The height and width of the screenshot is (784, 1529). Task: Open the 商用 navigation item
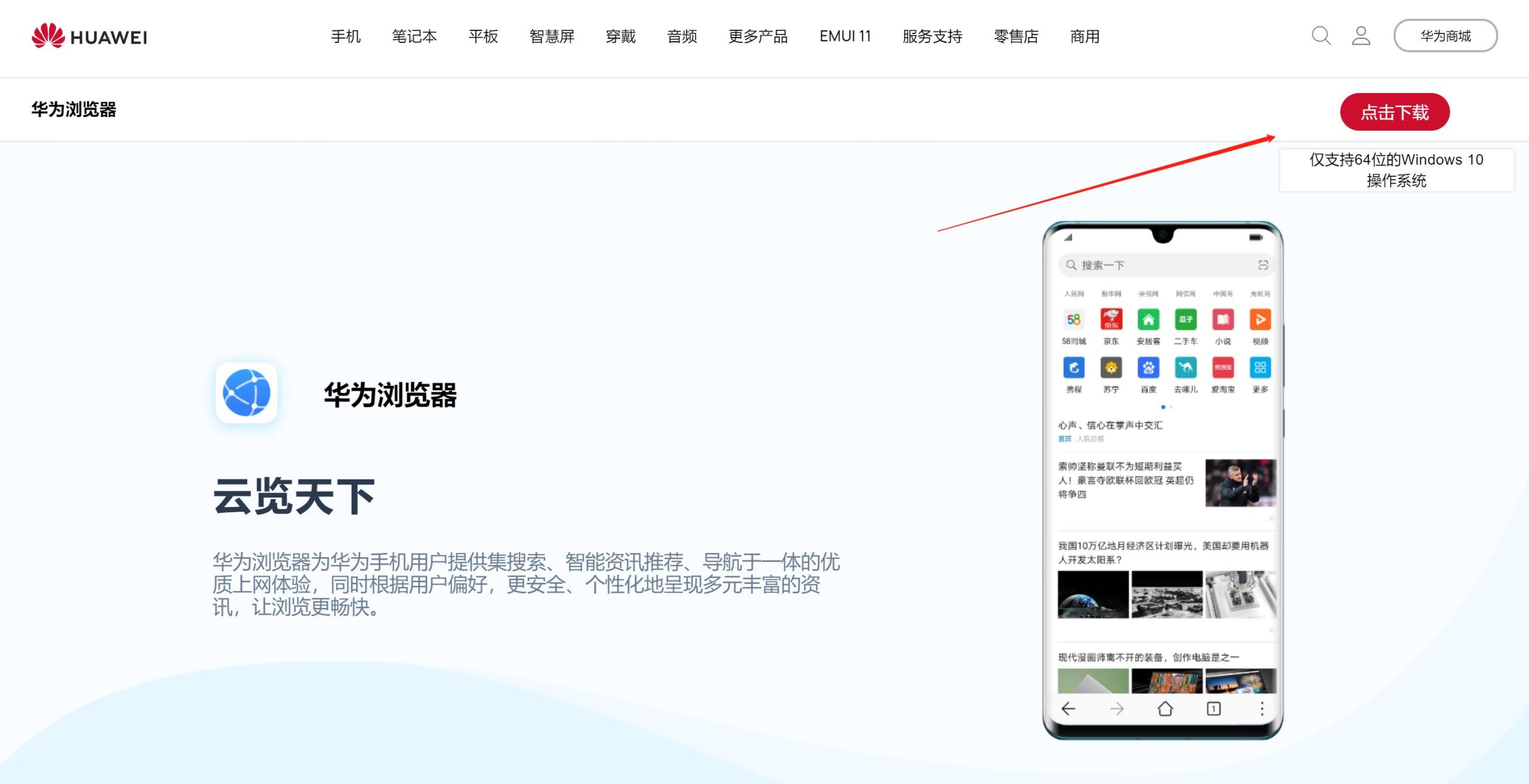tap(1085, 36)
